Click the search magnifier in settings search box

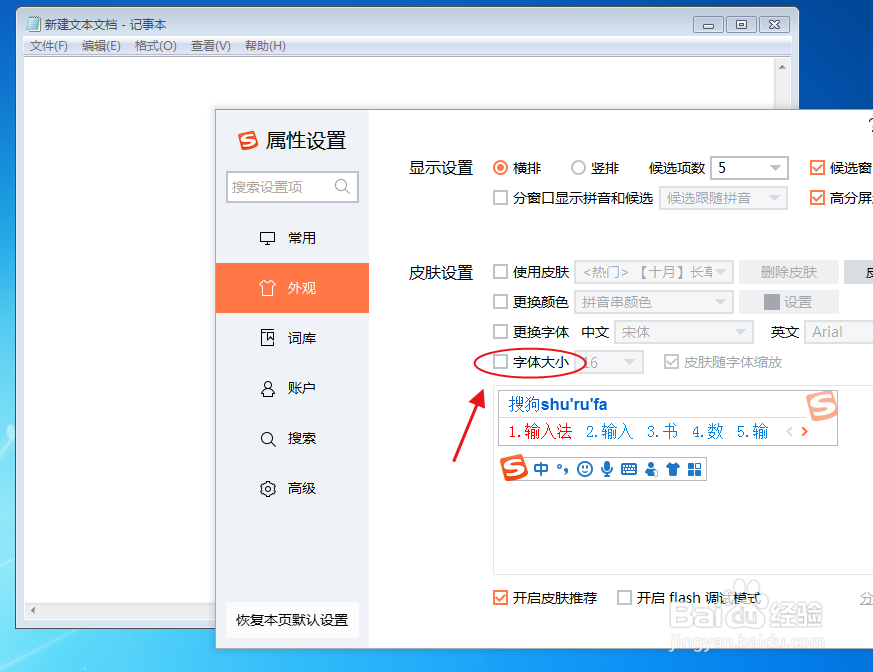tap(342, 187)
